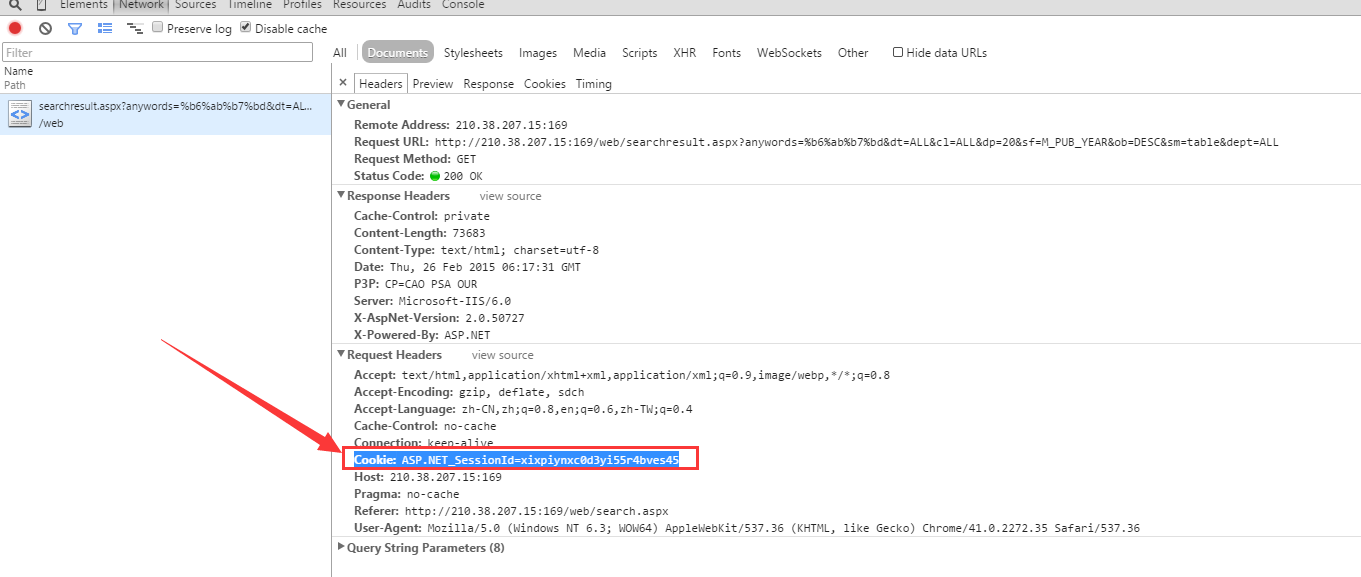Open the Elements panel tab

[84, 5]
